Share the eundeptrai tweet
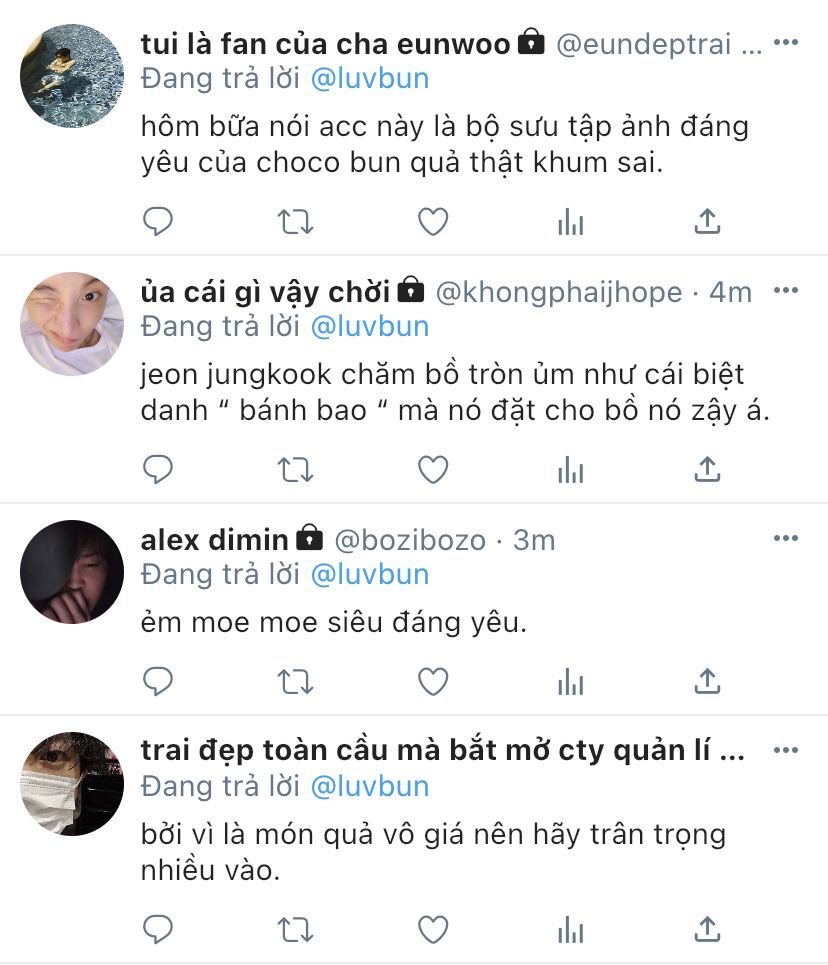This screenshot has height=965, width=828. point(707,222)
